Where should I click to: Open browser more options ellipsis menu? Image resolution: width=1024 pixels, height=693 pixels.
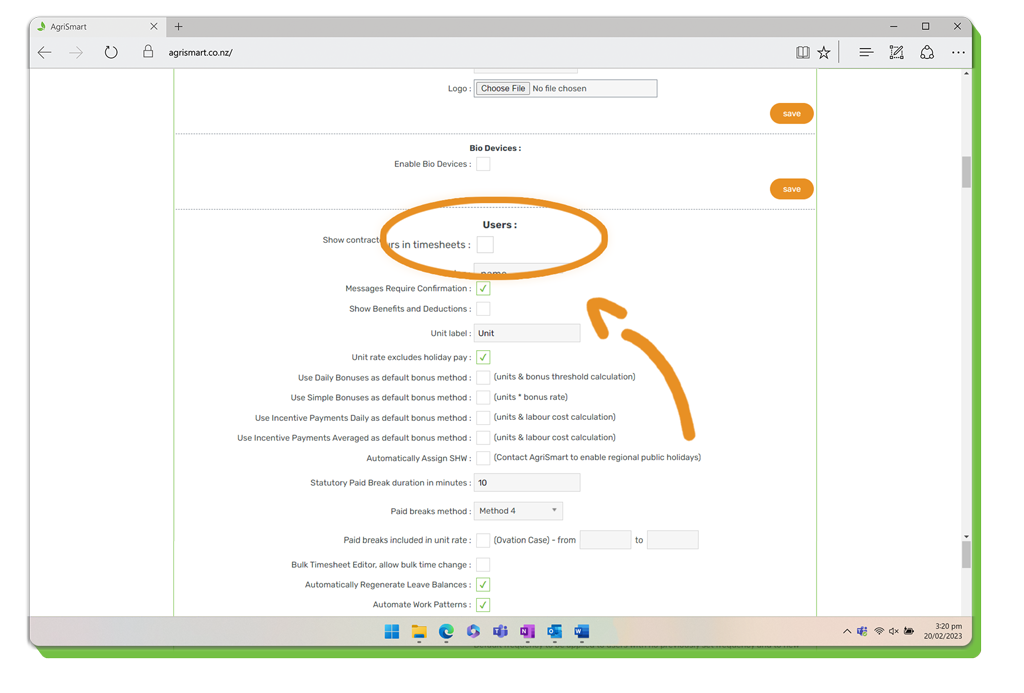958,53
